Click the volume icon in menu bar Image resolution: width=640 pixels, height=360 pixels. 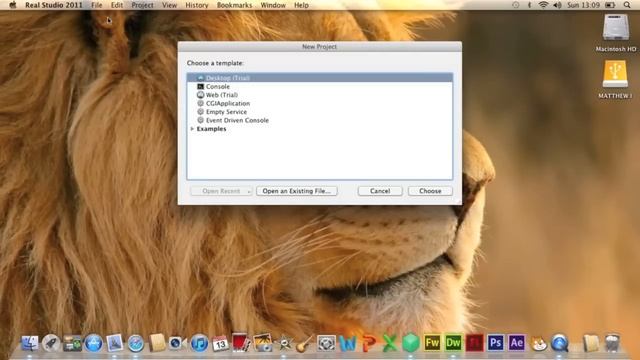tap(557, 5)
